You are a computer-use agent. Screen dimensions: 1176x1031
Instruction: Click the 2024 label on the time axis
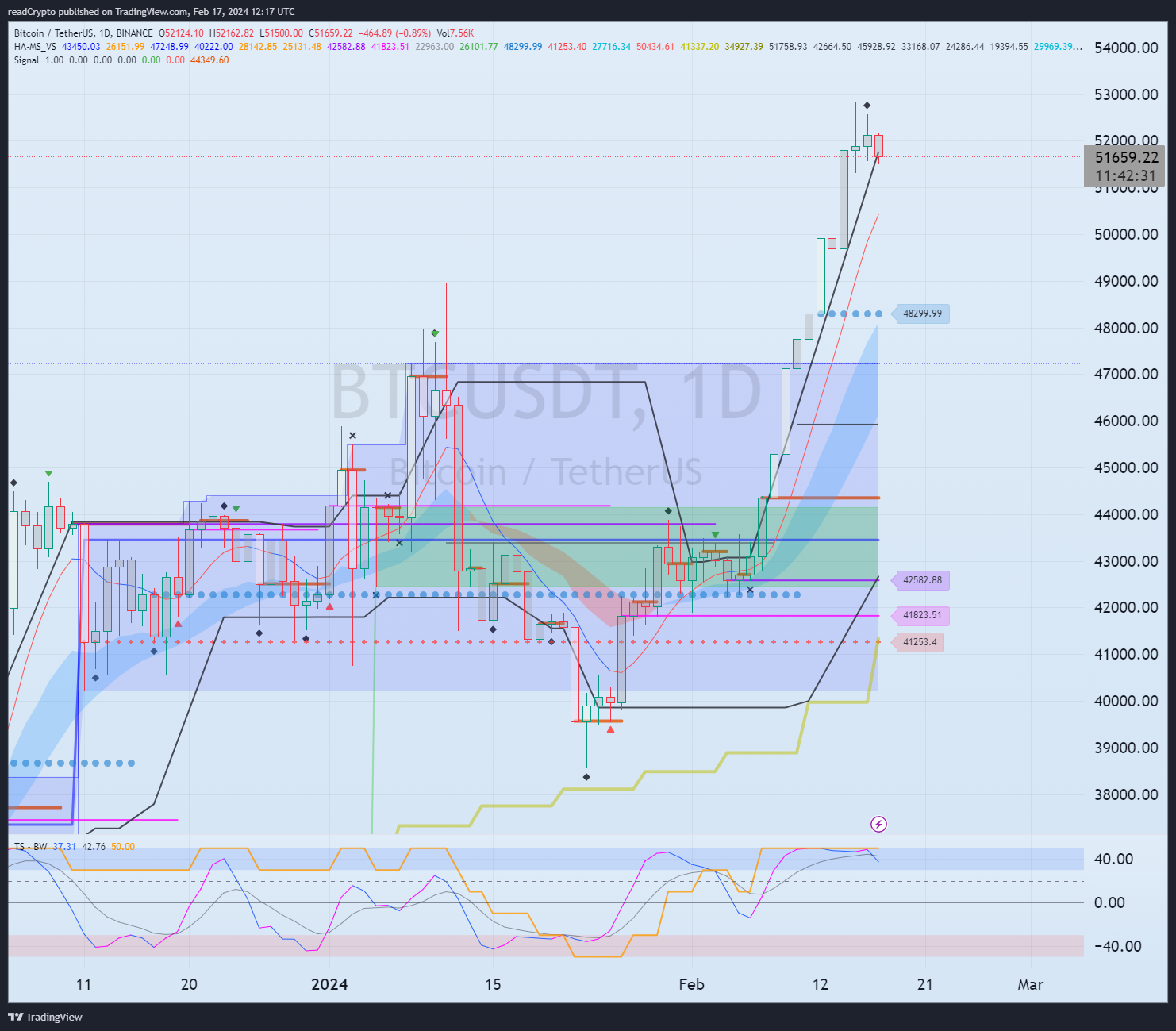329,984
